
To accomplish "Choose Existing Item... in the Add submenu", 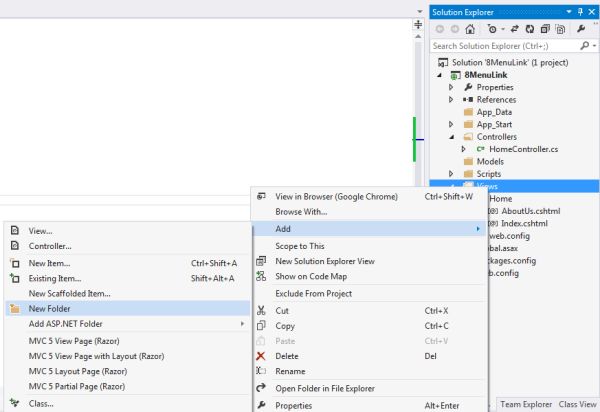I will coord(127,278).
